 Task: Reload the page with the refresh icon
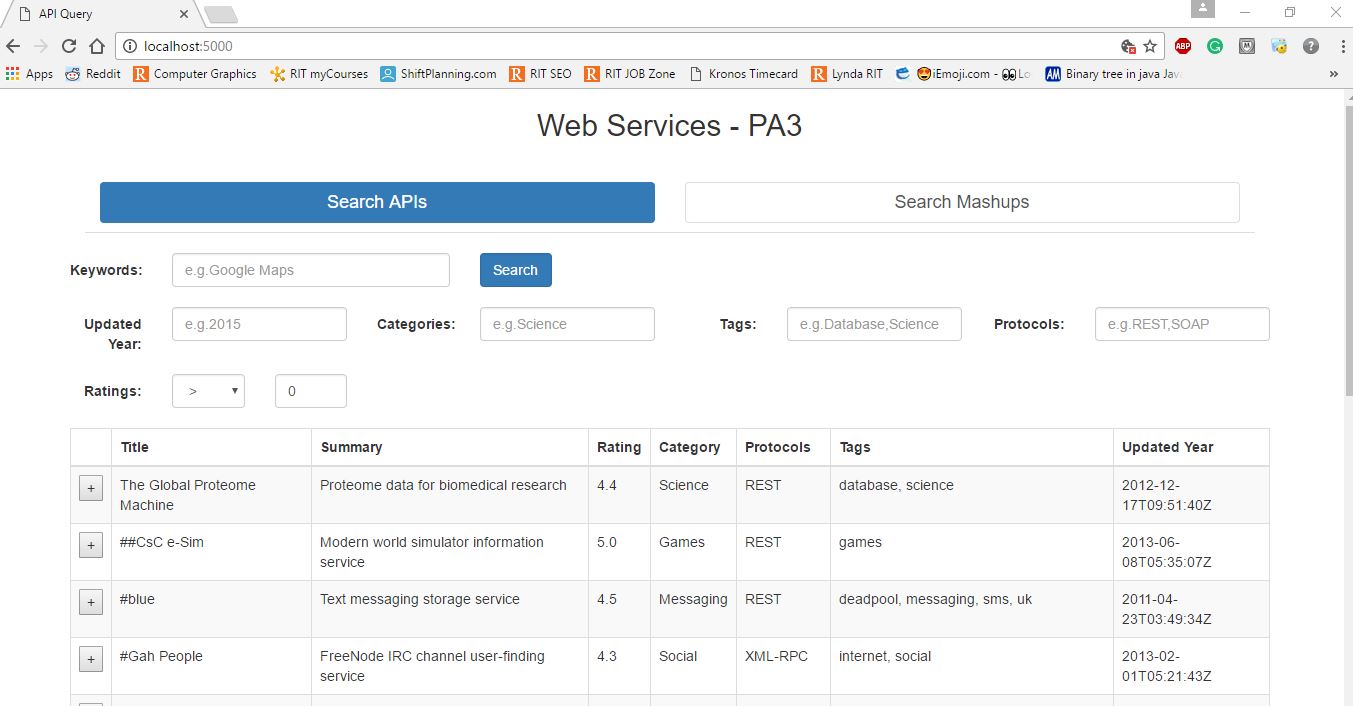(69, 46)
